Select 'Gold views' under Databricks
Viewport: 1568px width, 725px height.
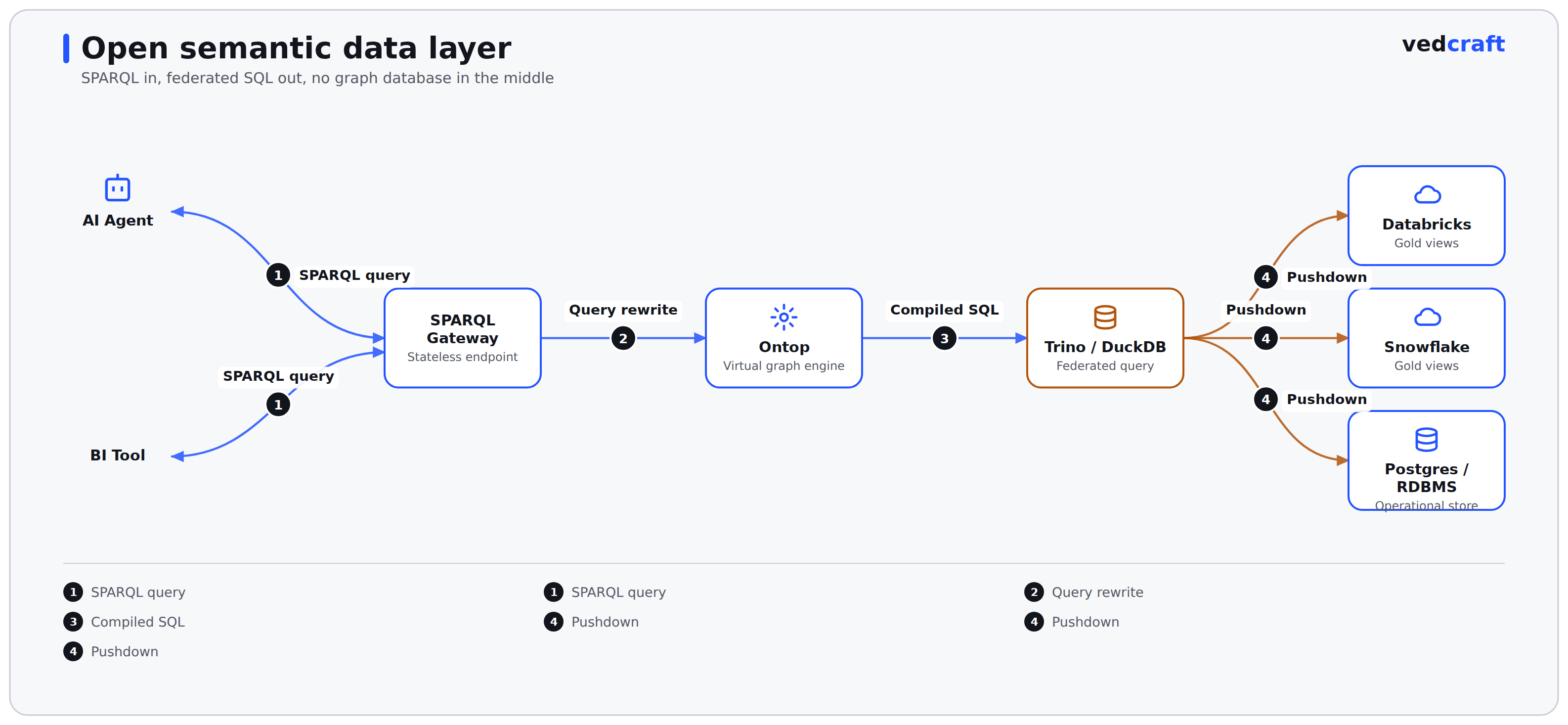click(x=1426, y=243)
